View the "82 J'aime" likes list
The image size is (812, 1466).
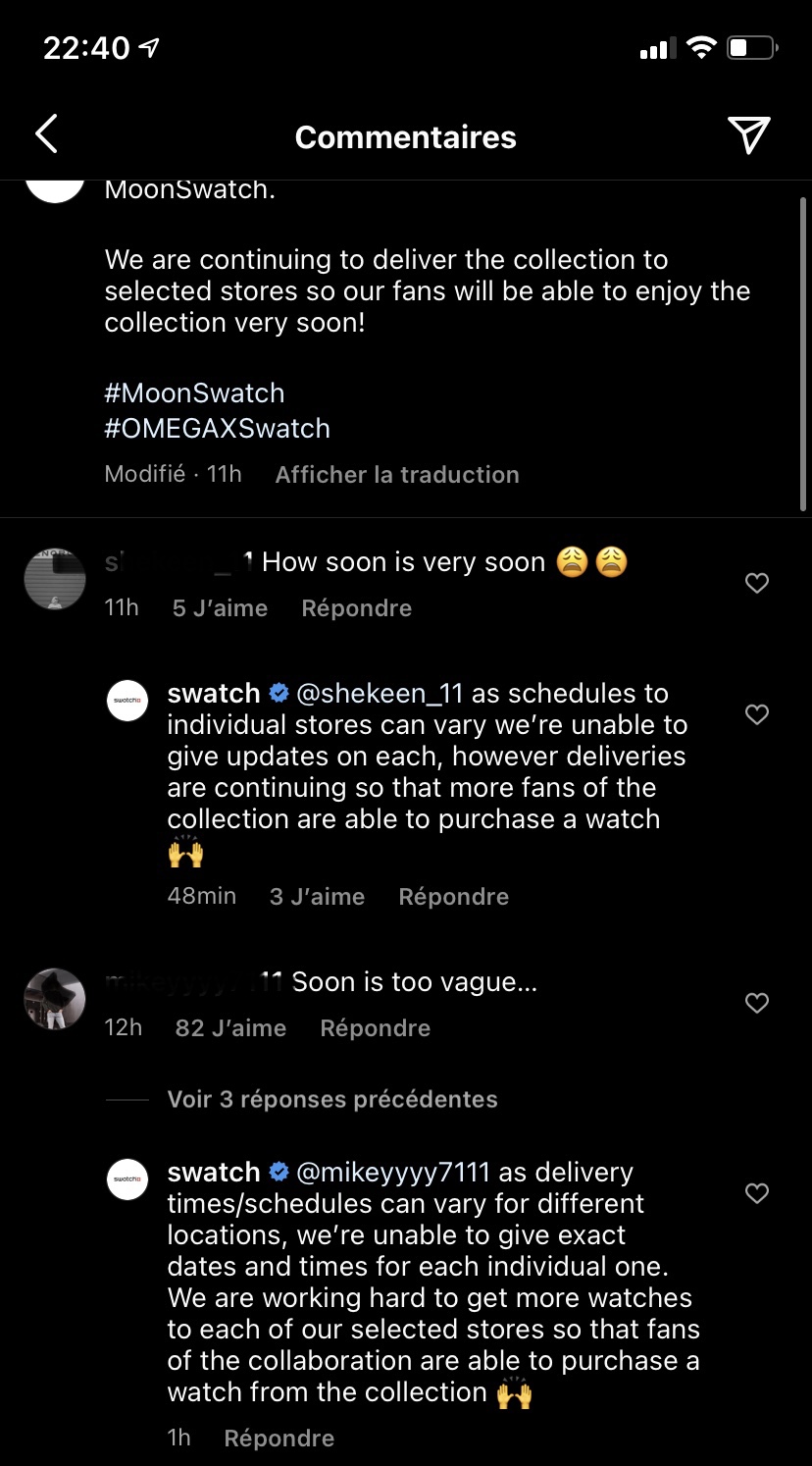tap(230, 1028)
